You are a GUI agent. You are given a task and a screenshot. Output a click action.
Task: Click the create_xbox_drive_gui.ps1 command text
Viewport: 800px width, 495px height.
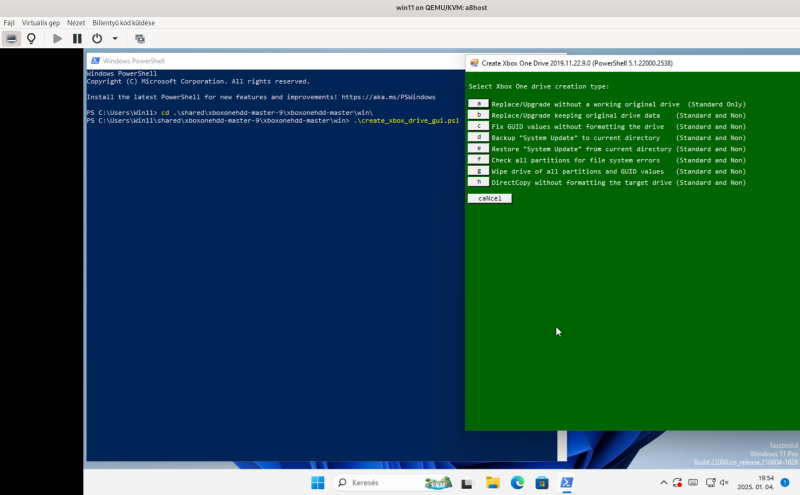(406, 120)
